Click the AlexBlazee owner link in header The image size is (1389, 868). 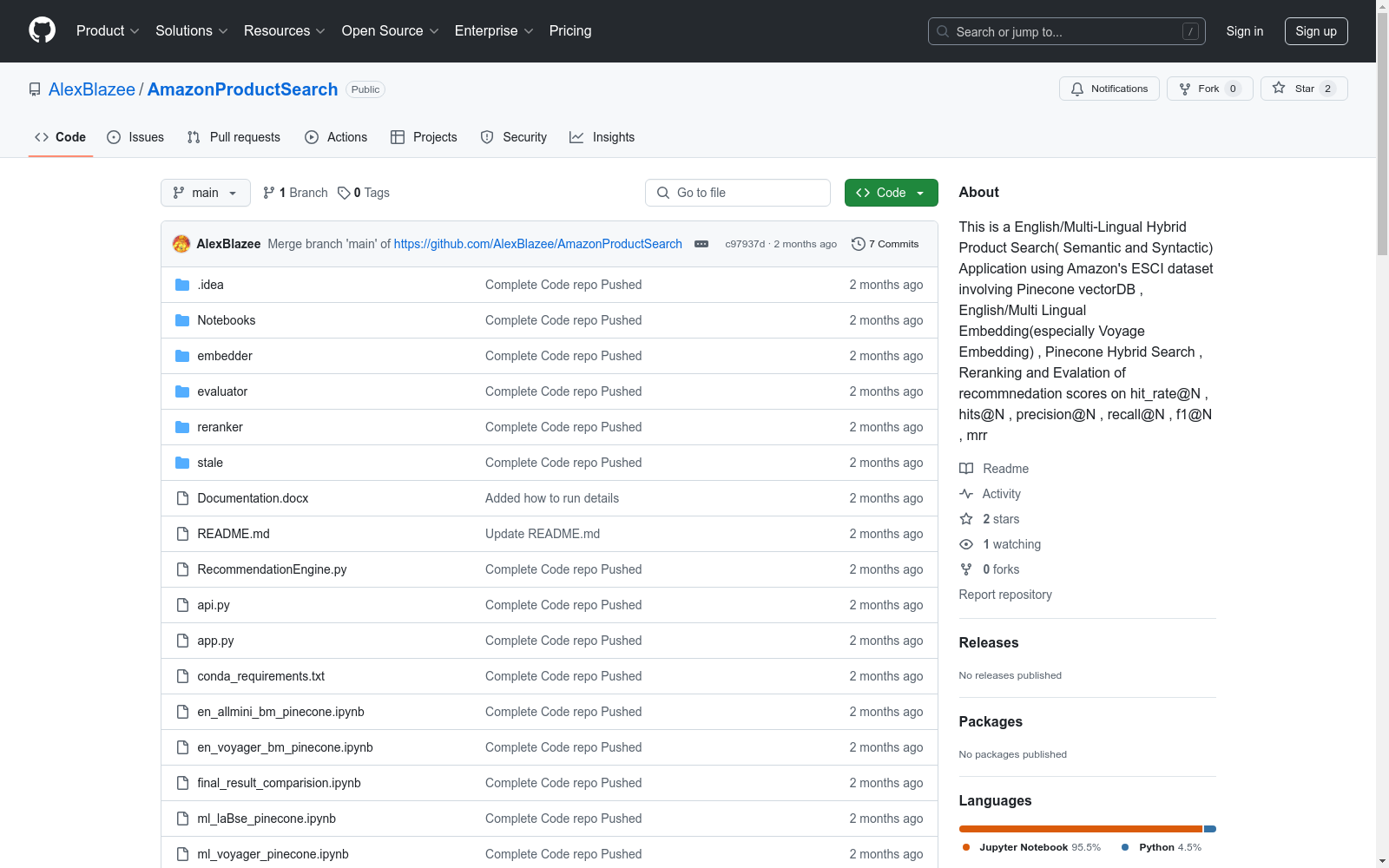click(x=92, y=89)
